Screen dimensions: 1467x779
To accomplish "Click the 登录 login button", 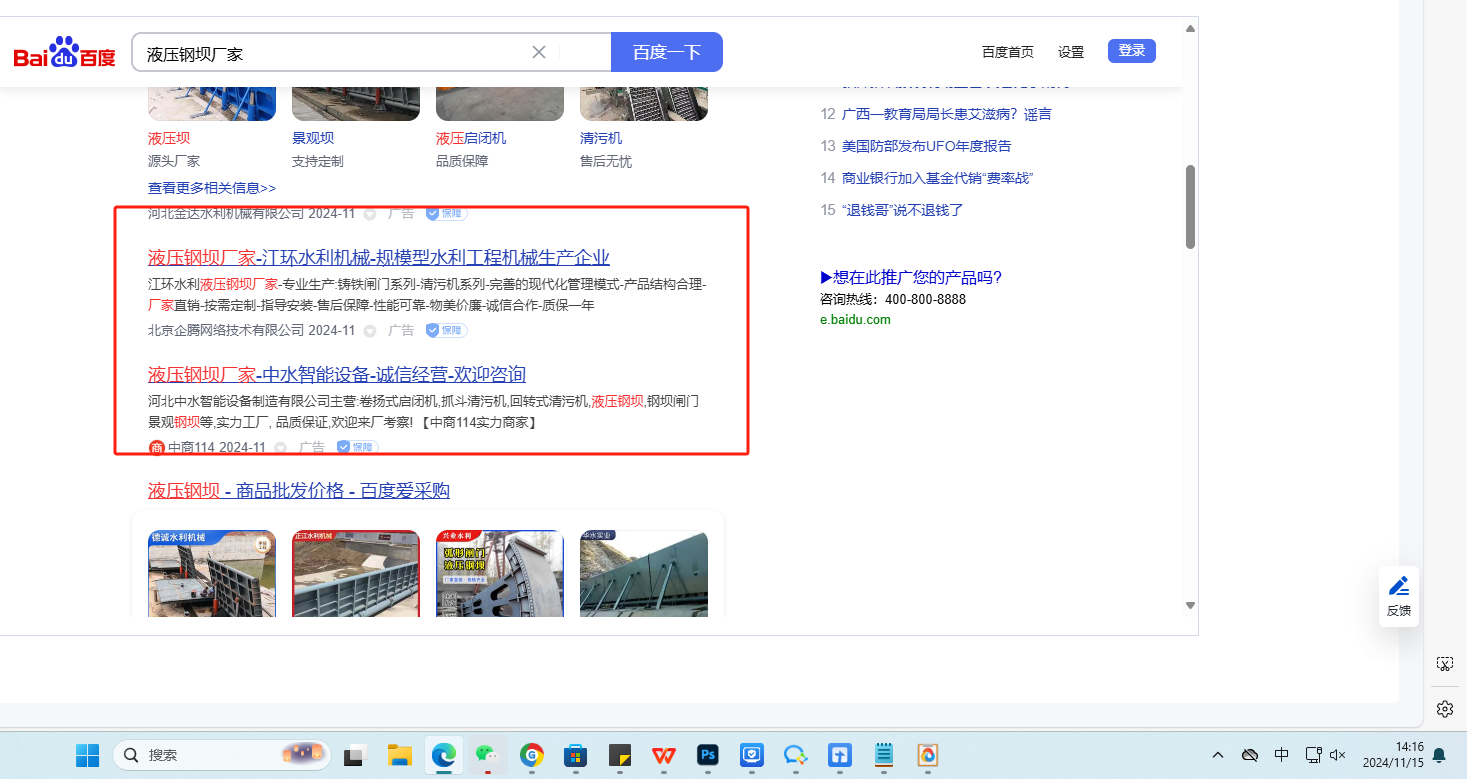I will pyautogui.click(x=1131, y=51).
